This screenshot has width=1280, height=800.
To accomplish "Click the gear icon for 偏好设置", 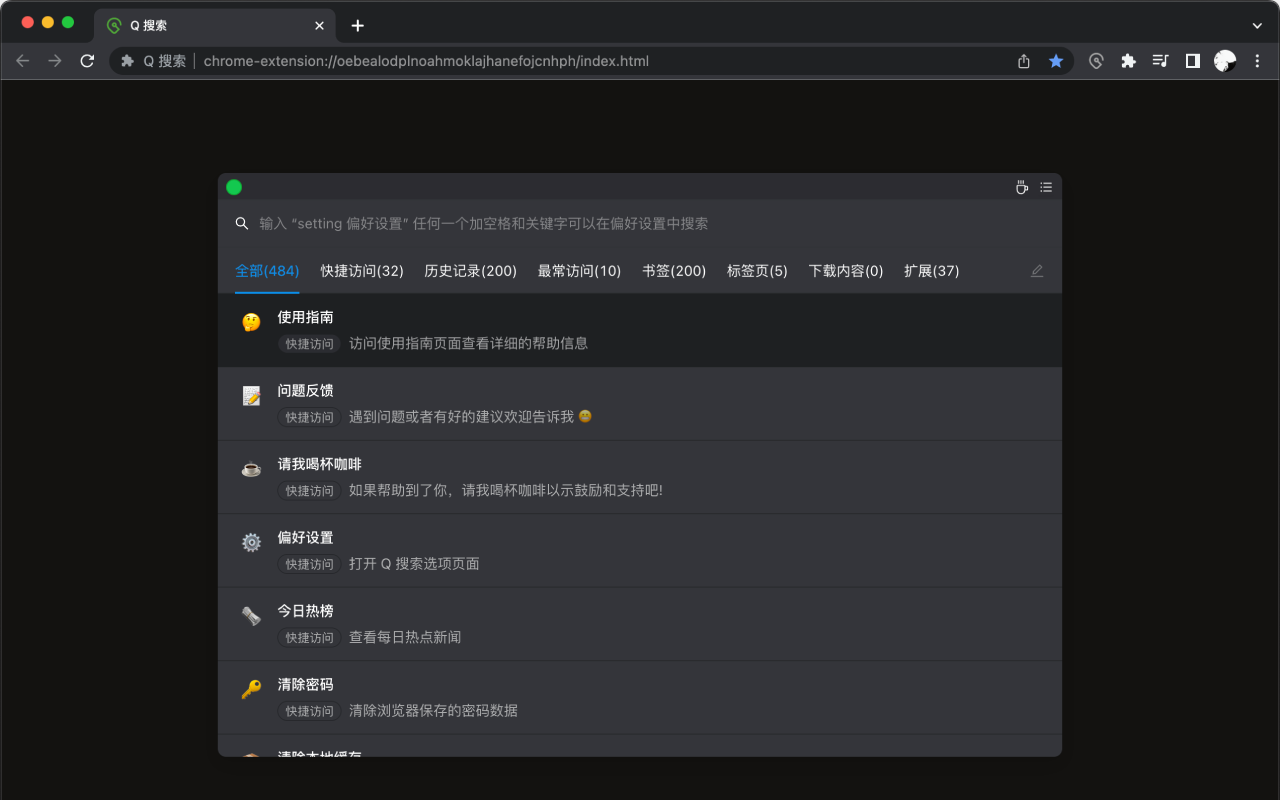I will point(251,542).
